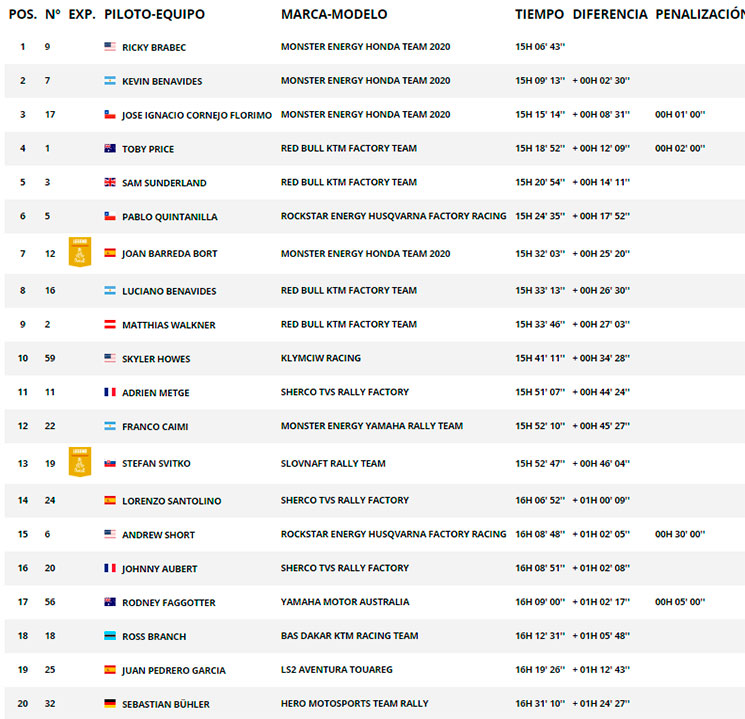Screen dimensions: 745x719
Task: Click the difference + 00H 02' 30''
Action: pos(601,80)
